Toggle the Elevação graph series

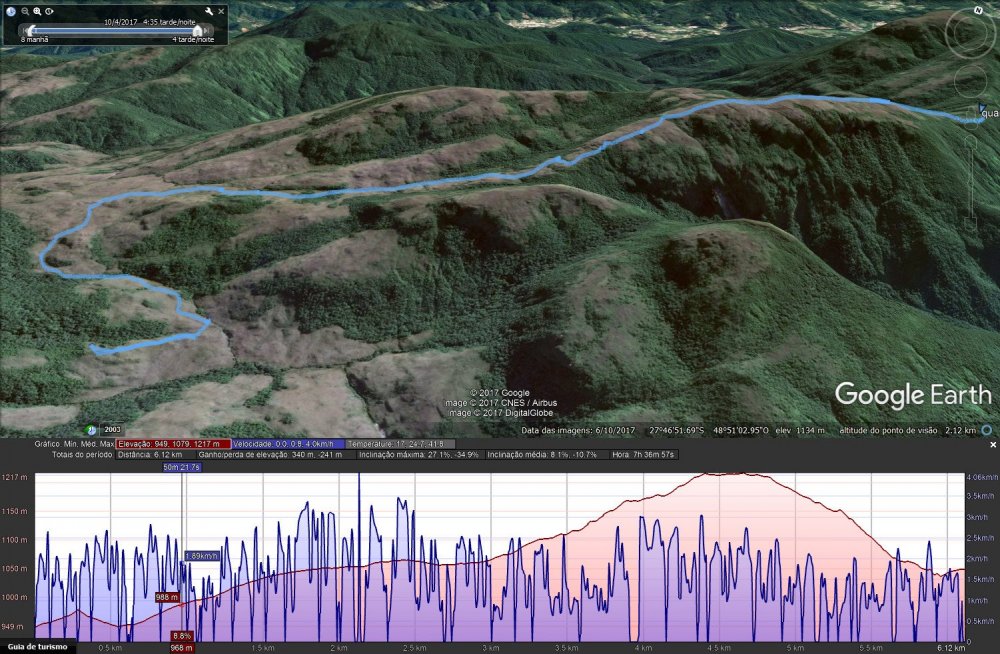click(173, 443)
